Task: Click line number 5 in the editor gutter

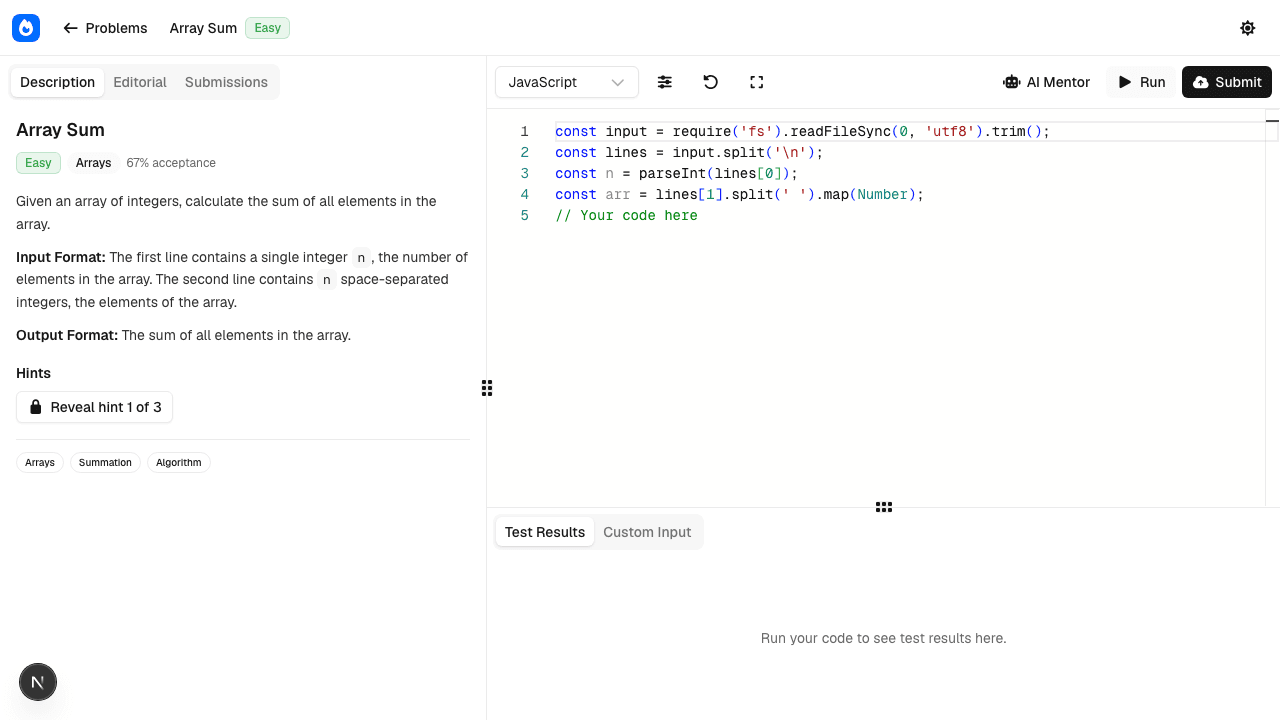Action: tap(524, 215)
